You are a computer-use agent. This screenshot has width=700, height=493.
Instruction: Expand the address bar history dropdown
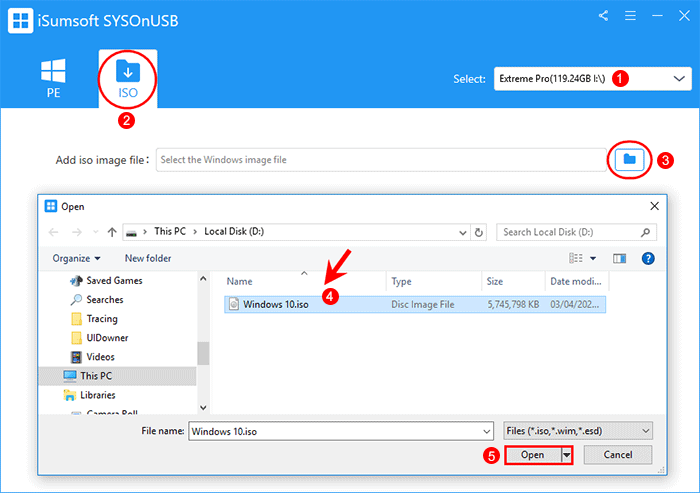point(462,232)
